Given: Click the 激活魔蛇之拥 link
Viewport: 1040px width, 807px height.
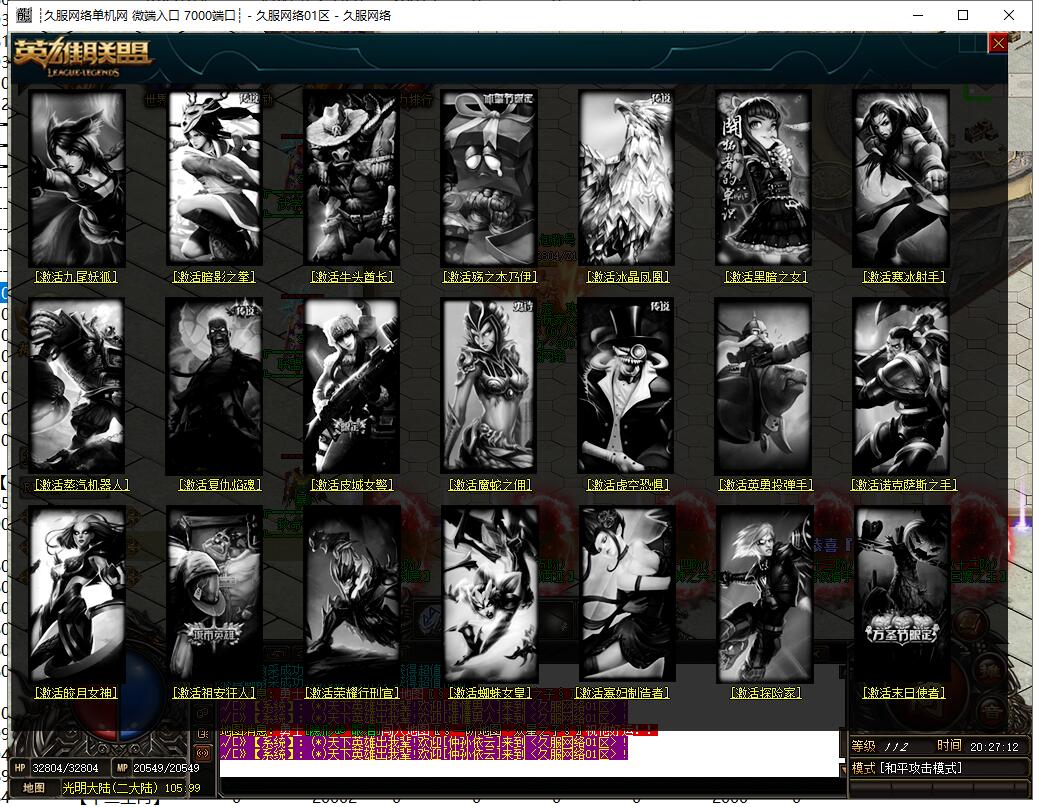Looking at the screenshot, I should pyautogui.click(x=490, y=485).
